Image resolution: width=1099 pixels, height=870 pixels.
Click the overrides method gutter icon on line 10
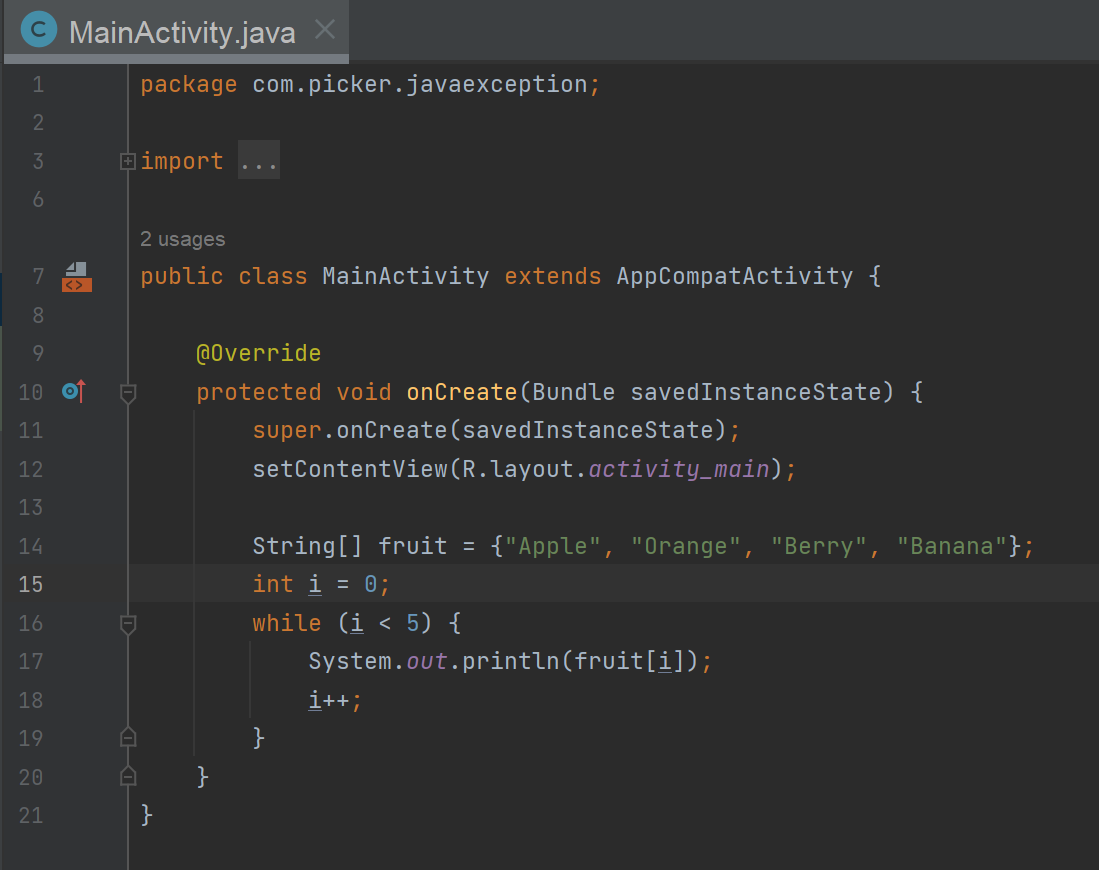click(x=74, y=391)
